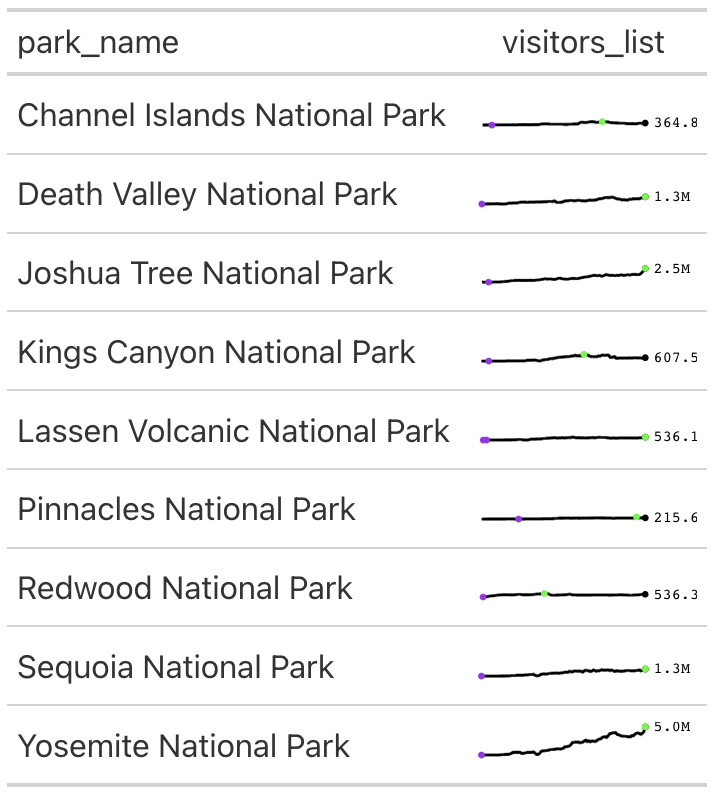722x802 pixels.
Task: Click Joshua Tree National Park text
Action: 205,273
